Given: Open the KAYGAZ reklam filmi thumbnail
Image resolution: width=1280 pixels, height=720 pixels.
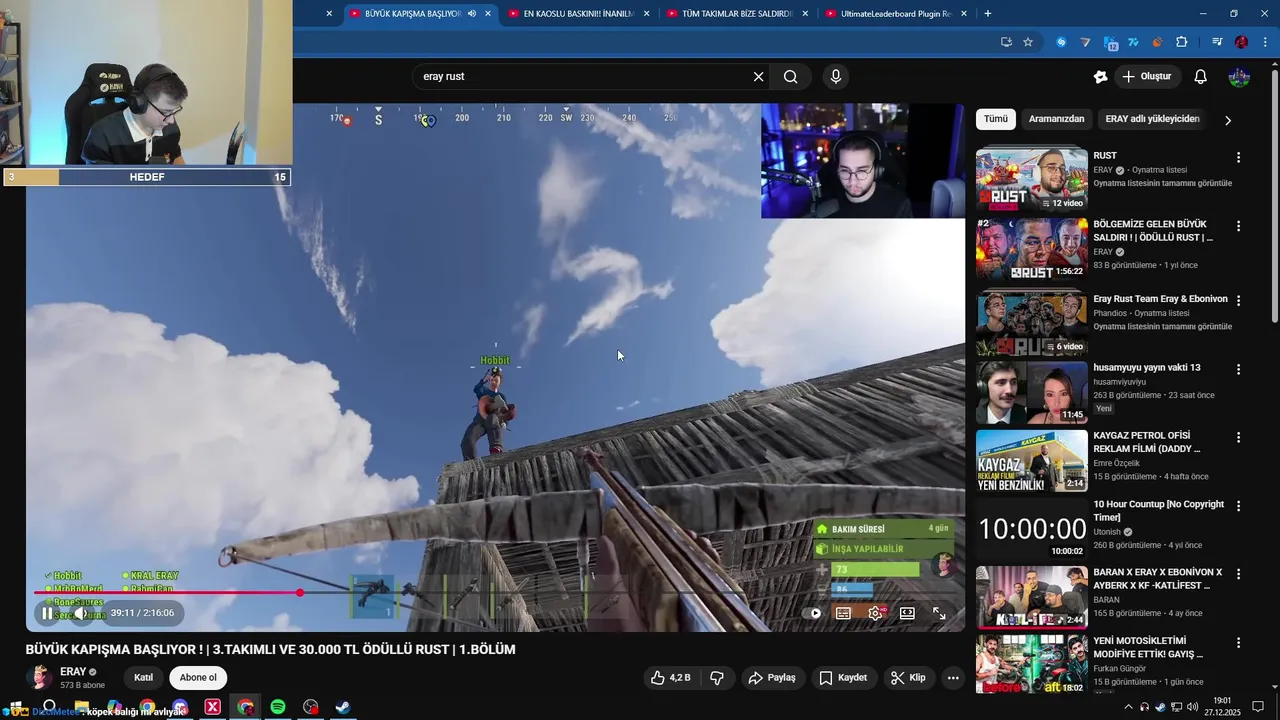Looking at the screenshot, I should 1032,461.
